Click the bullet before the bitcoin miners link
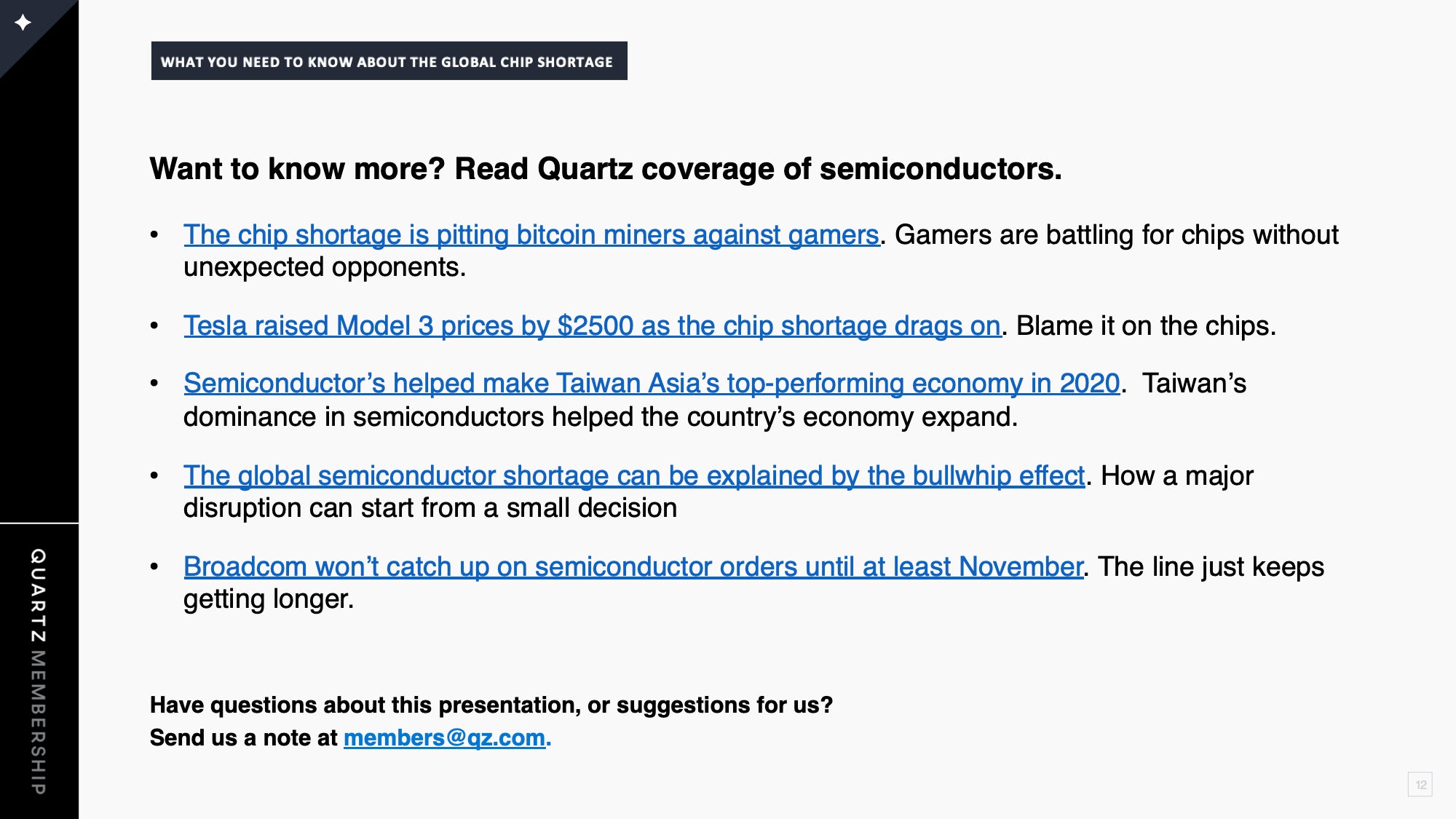Screen dimensions: 1456x819 click(x=154, y=235)
